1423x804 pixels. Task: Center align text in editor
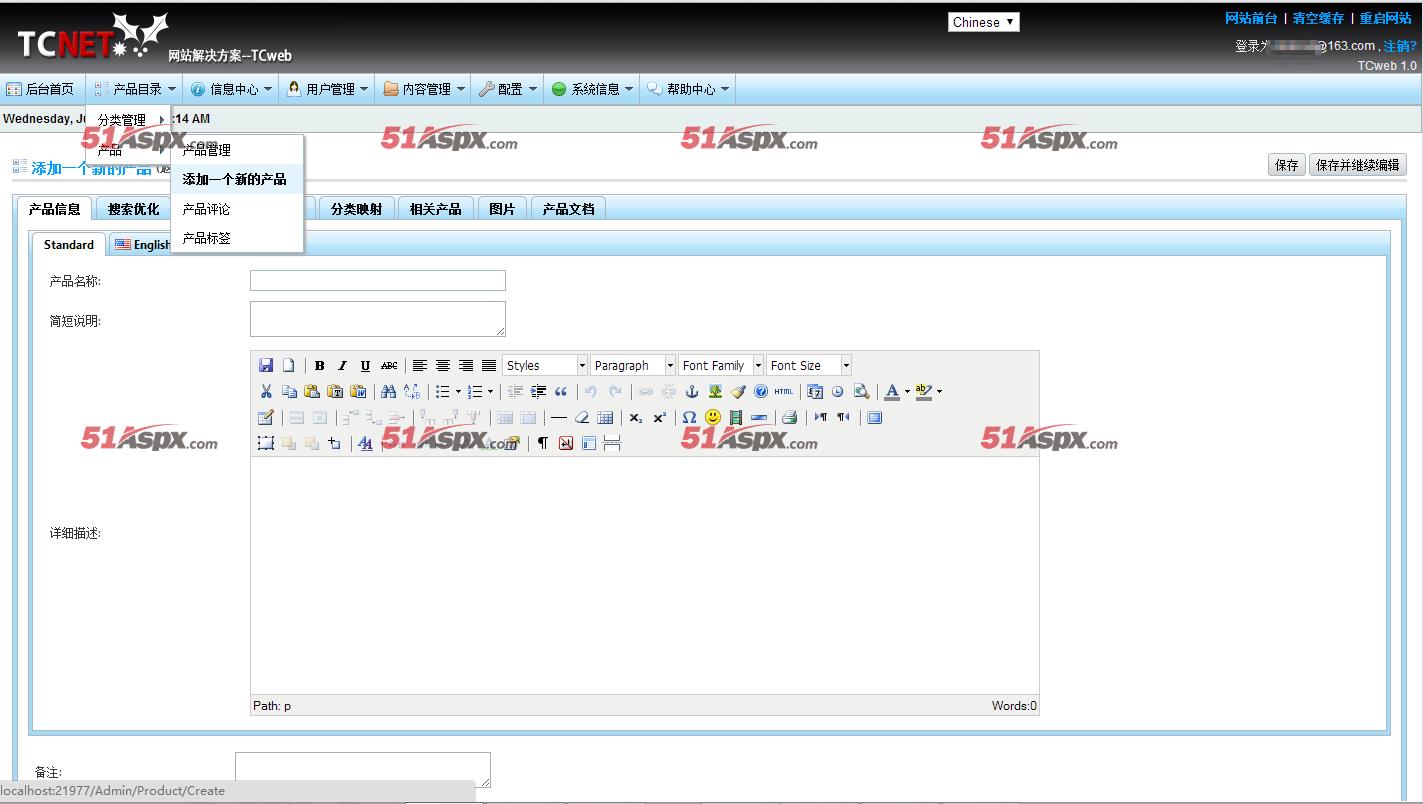(443, 365)
